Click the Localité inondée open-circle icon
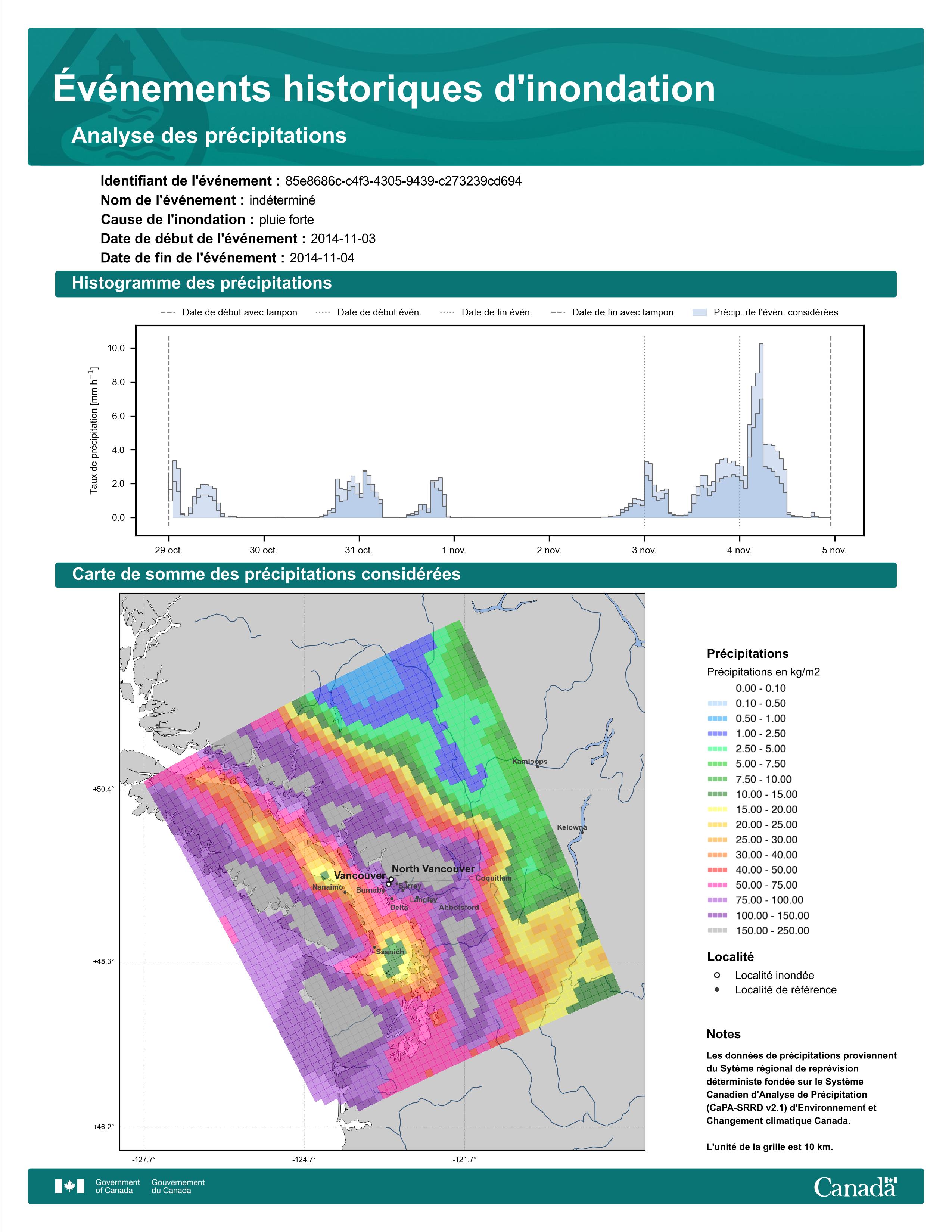This screenshot has height=1232, width=952. tap(717, 975)
